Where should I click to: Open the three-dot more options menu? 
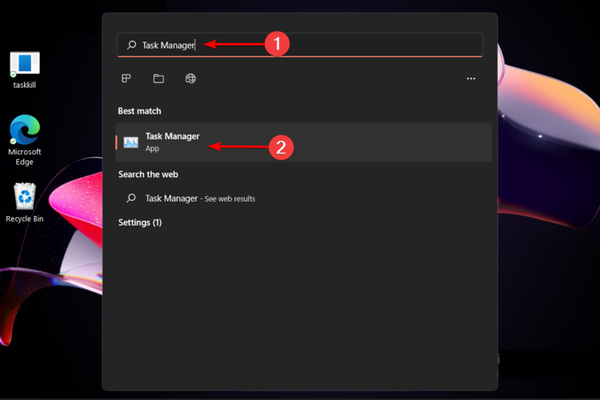pos(471,78)
